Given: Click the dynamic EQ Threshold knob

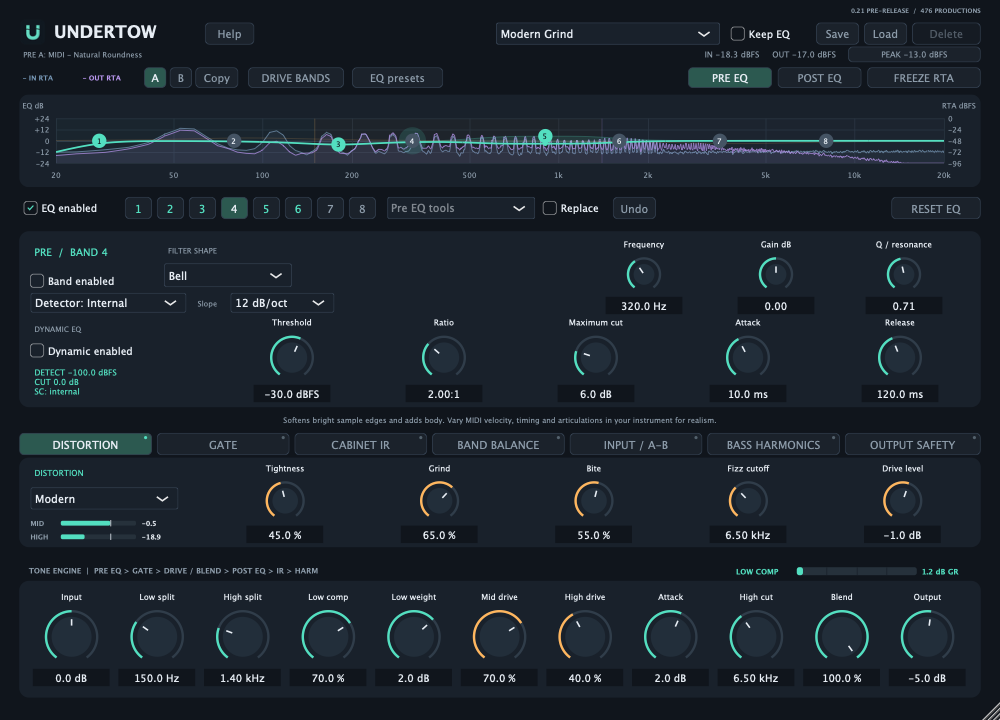Looking at the screenshot, I should (x=291, y=357).
